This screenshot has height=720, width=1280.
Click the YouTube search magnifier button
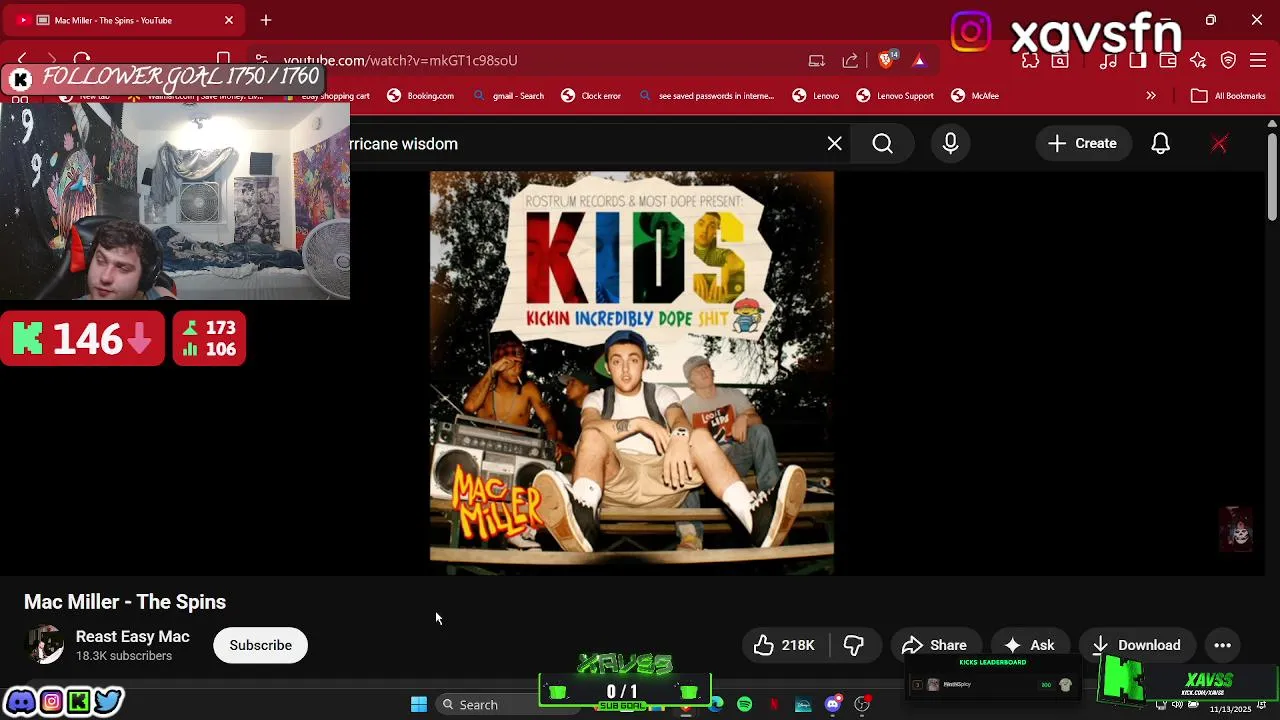(883, 144)
